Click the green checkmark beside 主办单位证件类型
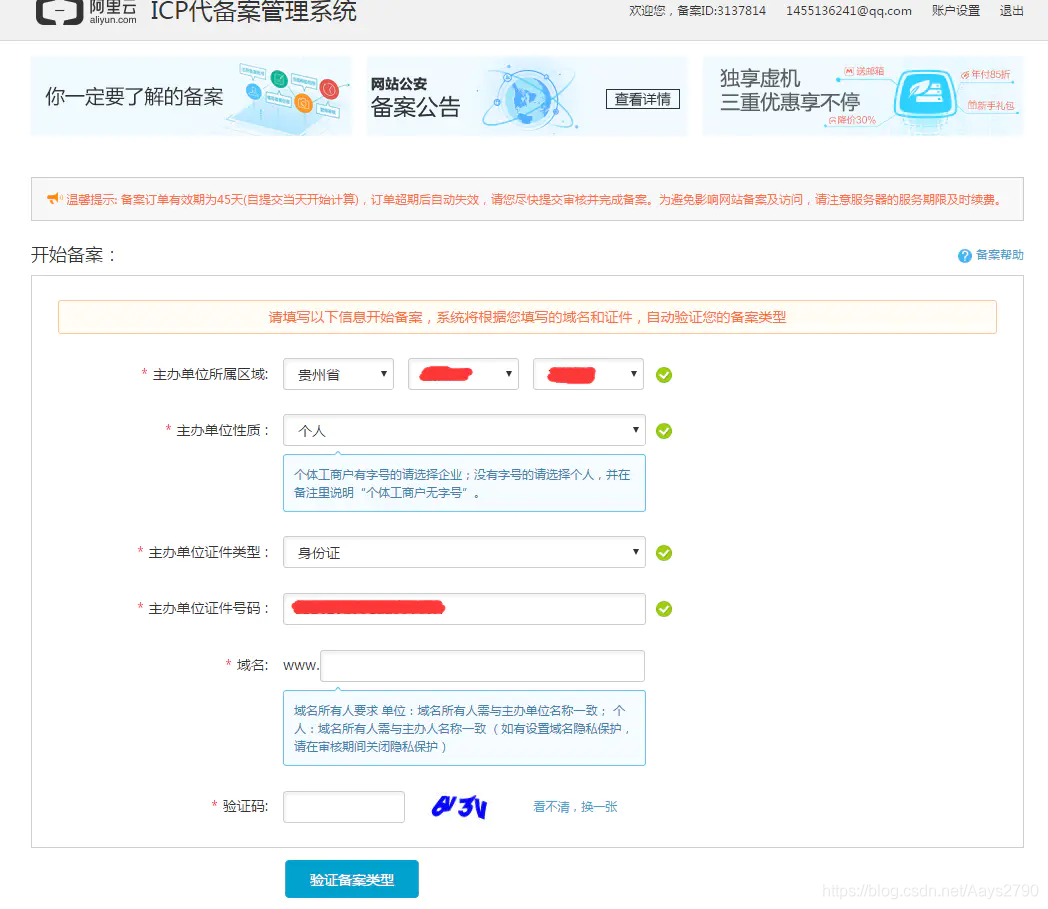 664,552
